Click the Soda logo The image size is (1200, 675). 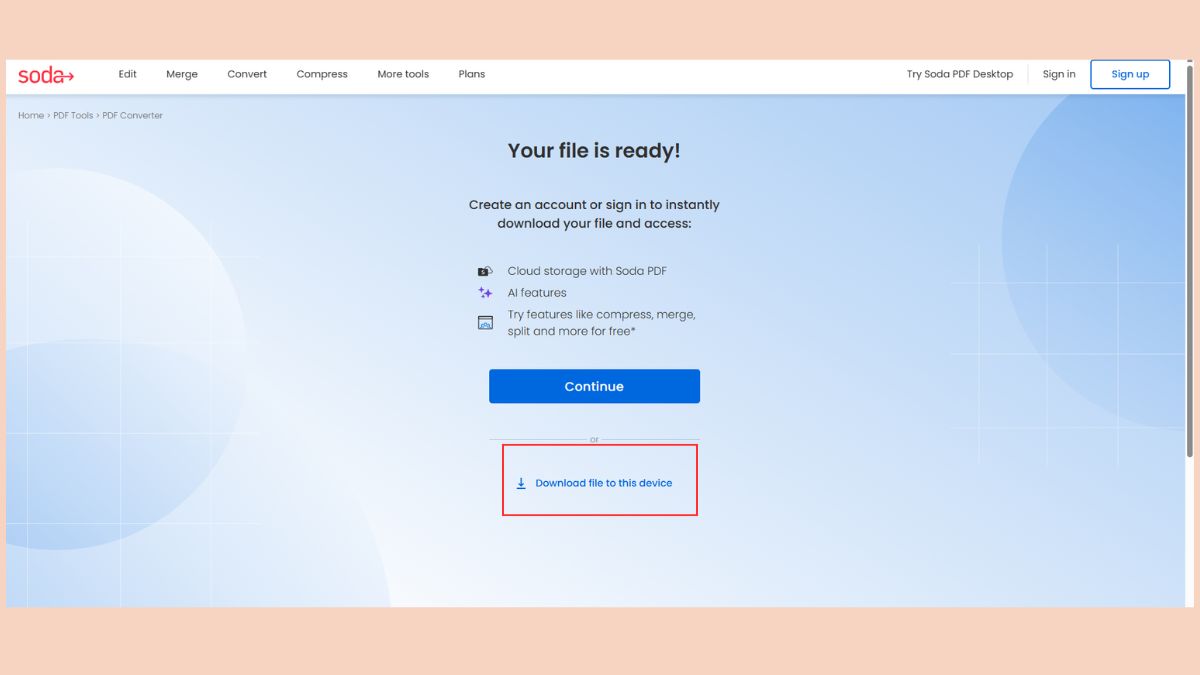tap(46, 75)
